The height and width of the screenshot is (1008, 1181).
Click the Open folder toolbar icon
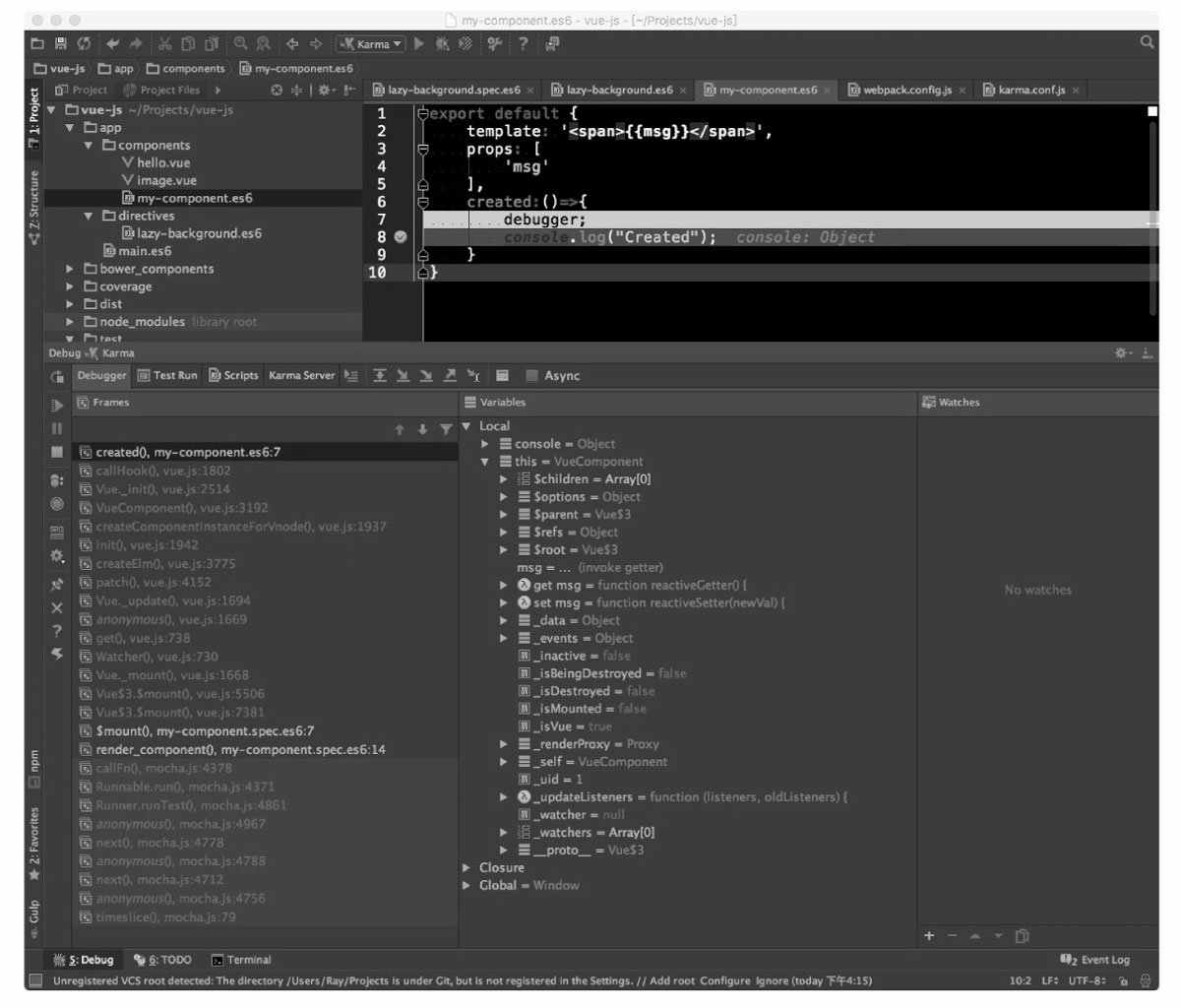click(x=37, y=43)
